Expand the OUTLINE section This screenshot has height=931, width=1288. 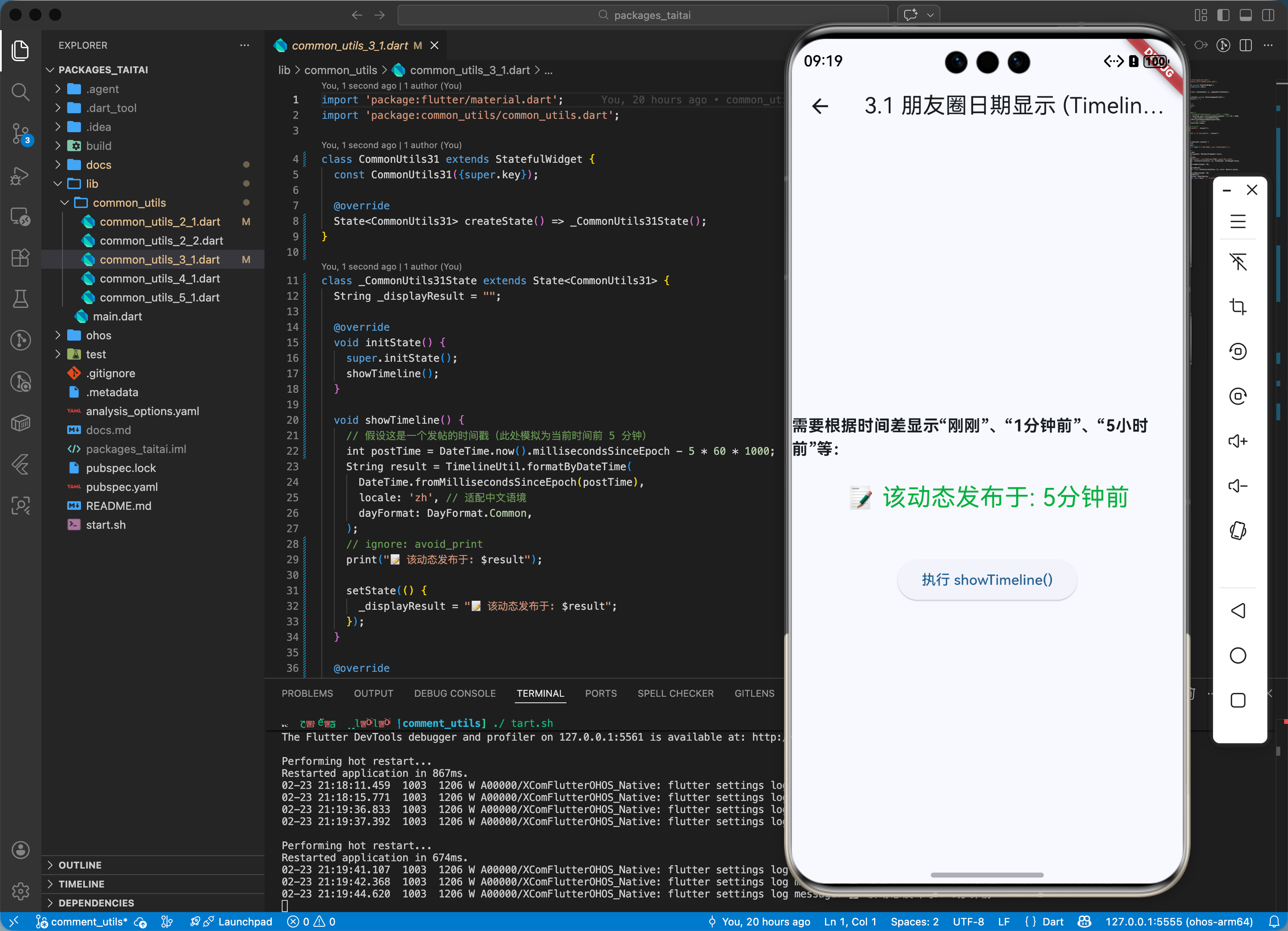(80, 865)
